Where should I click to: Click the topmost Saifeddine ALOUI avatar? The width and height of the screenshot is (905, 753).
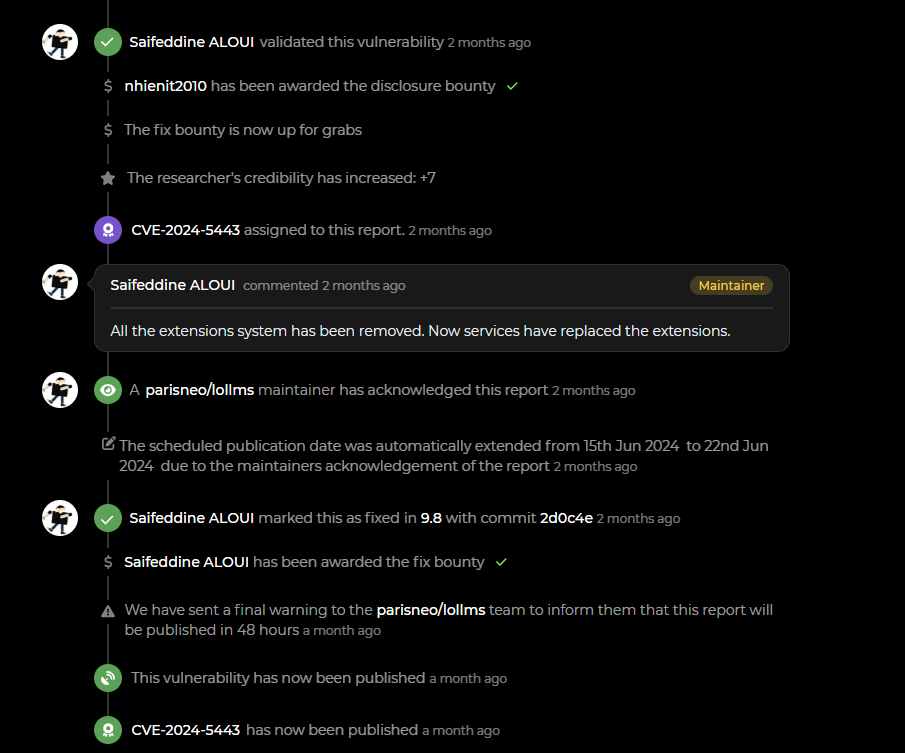(x=60, y=42)
